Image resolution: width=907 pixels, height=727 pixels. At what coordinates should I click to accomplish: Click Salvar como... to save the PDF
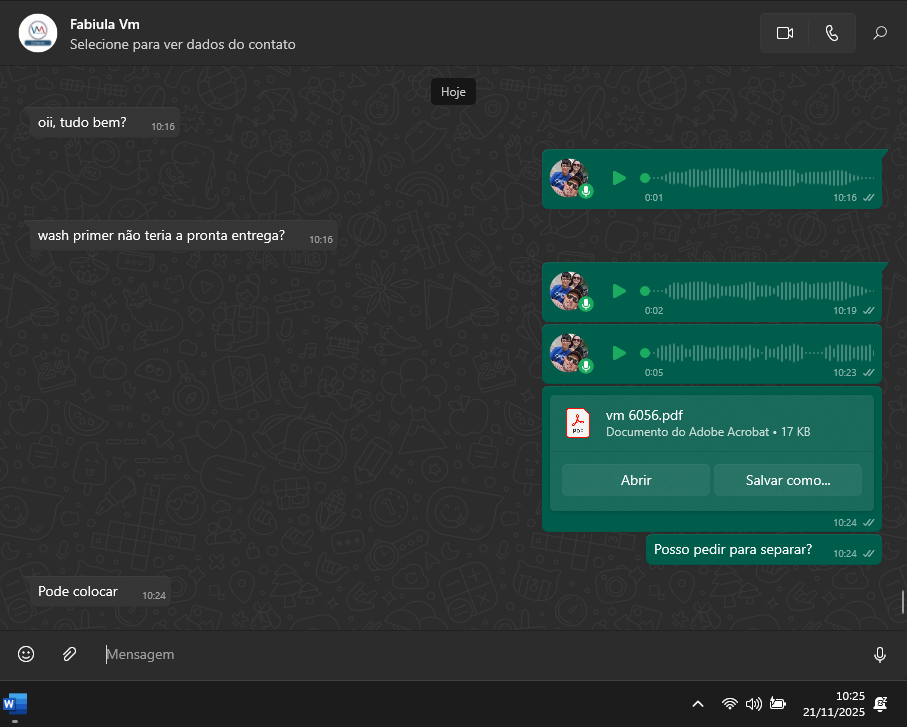click(x=788, y=480)
